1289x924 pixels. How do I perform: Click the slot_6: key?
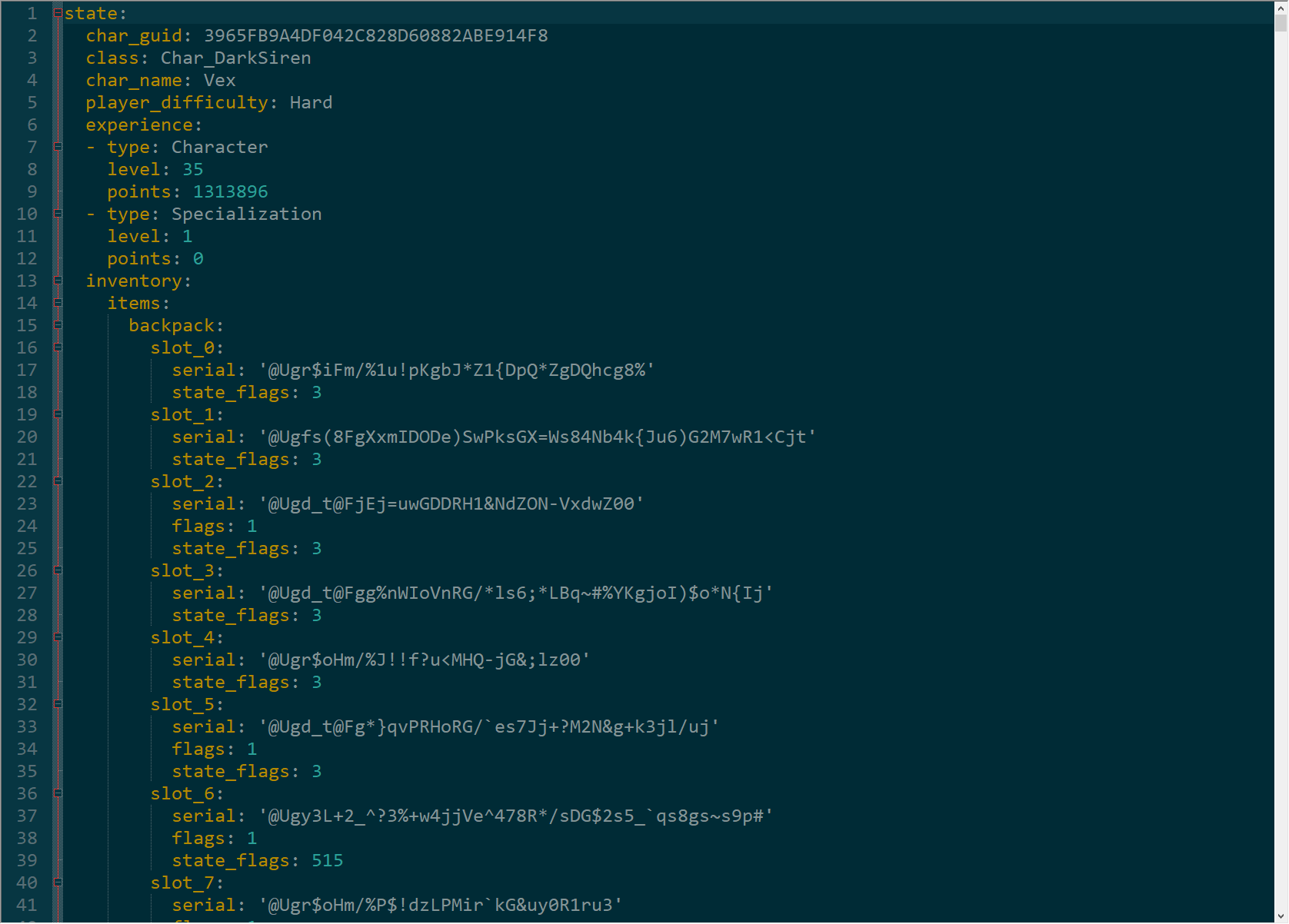[x=187, y=793]
